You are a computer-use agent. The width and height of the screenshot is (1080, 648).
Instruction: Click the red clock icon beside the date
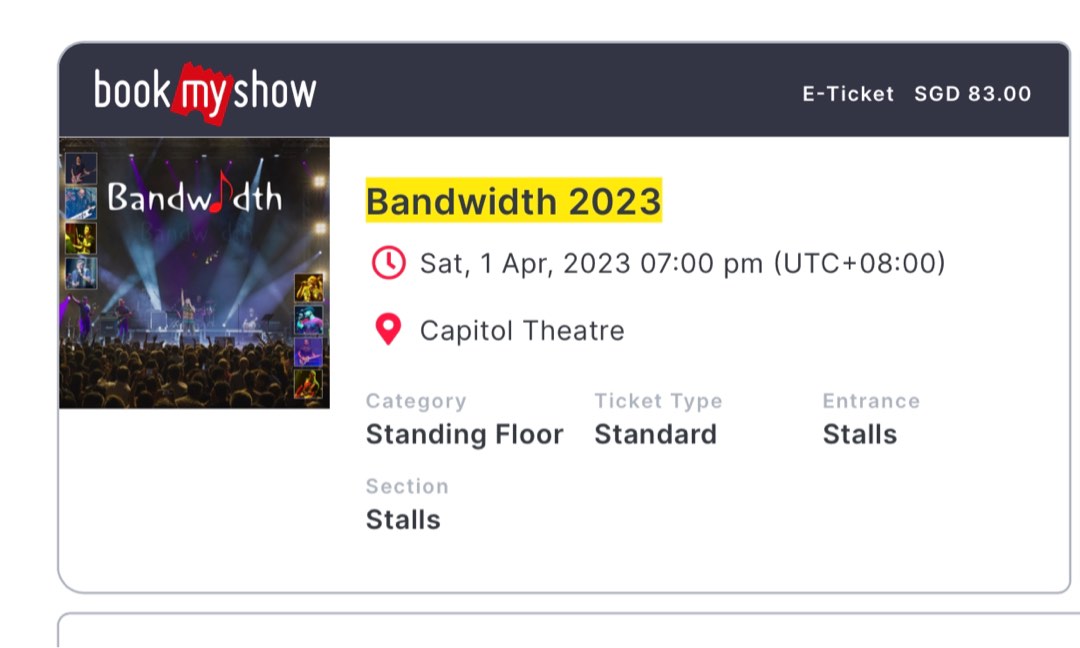[x=389, y=263]
